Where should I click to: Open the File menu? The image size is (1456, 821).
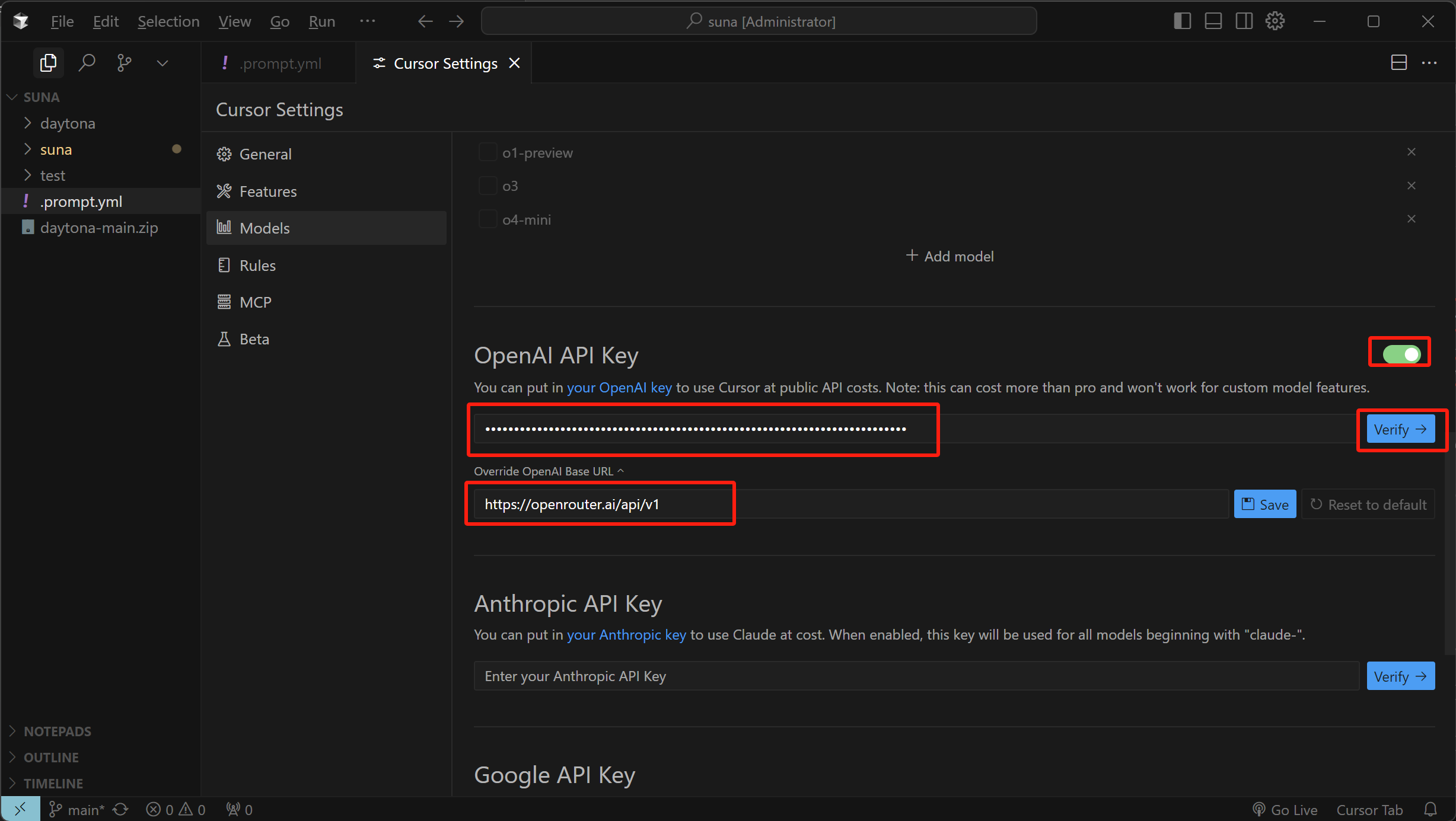point(62,21)
